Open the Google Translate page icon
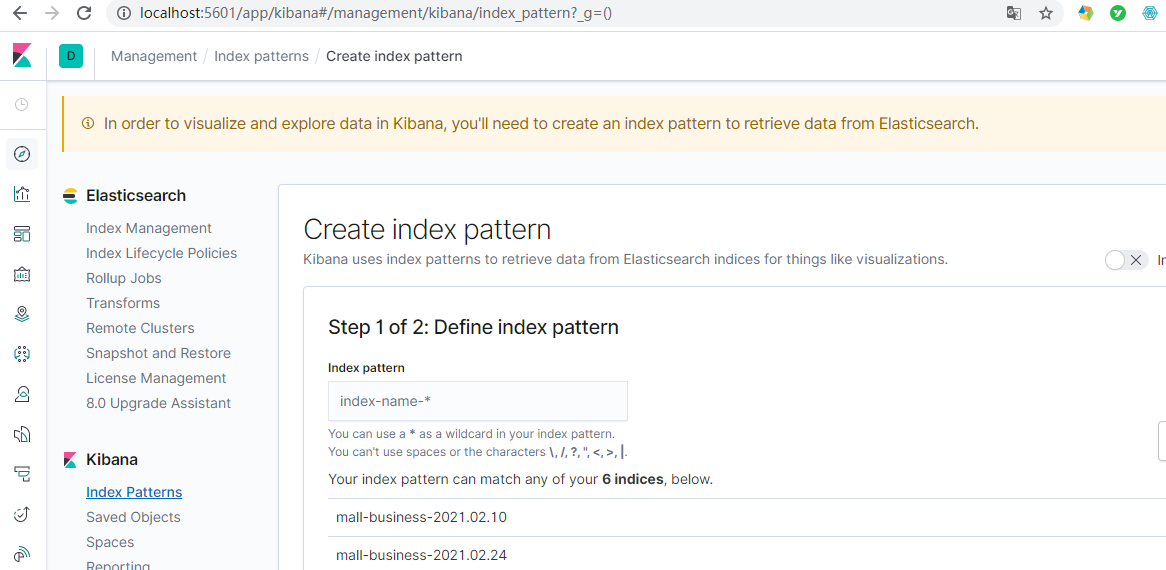1166x570 pixels. pyautogui.click(x=1014, y=14)
